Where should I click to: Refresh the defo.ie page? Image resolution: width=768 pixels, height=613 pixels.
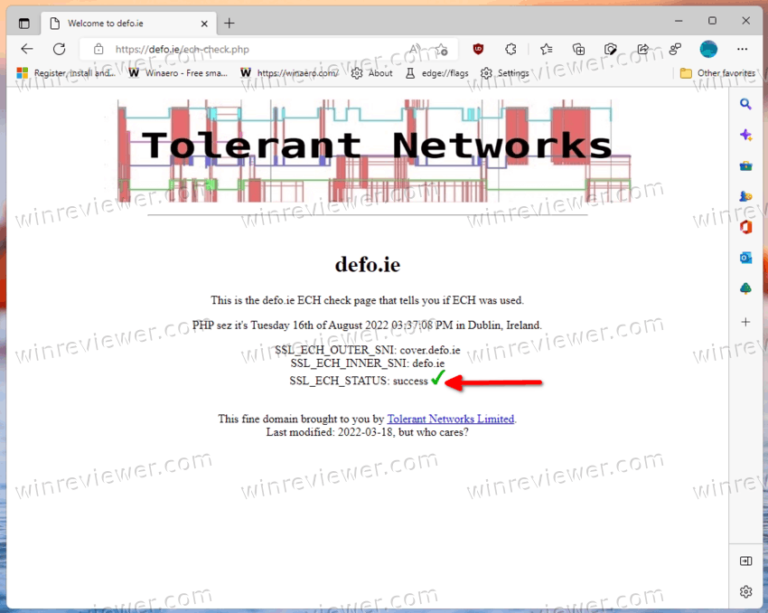(x=59, y=48)
